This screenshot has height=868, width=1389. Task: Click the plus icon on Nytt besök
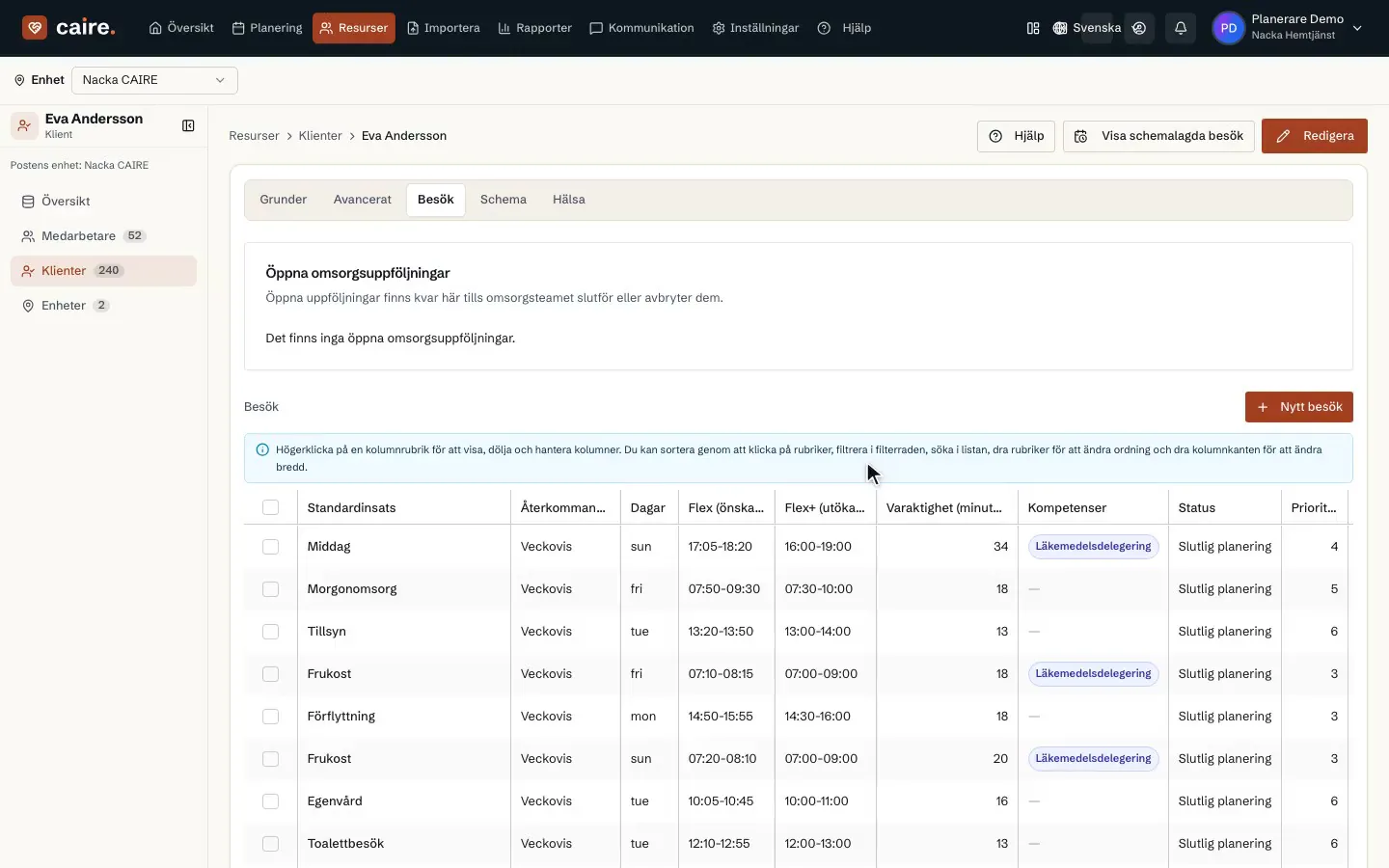coord(1263,407)
